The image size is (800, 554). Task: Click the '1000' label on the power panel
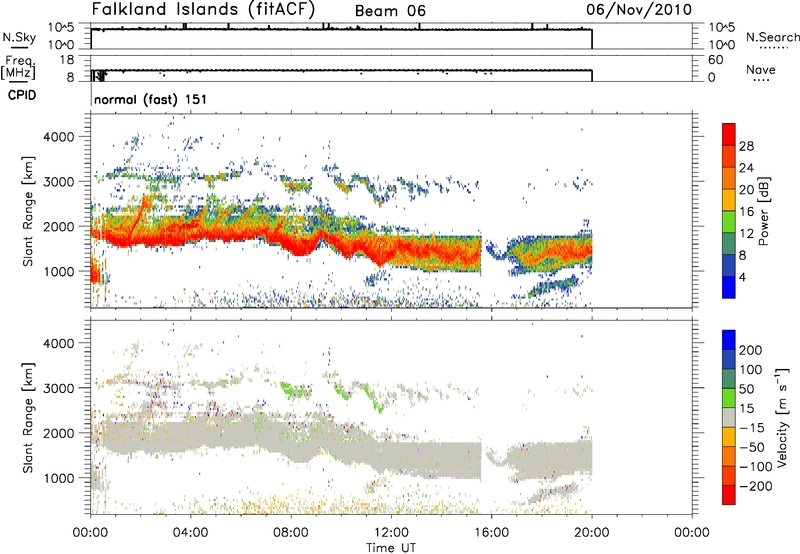coord(59,271)
